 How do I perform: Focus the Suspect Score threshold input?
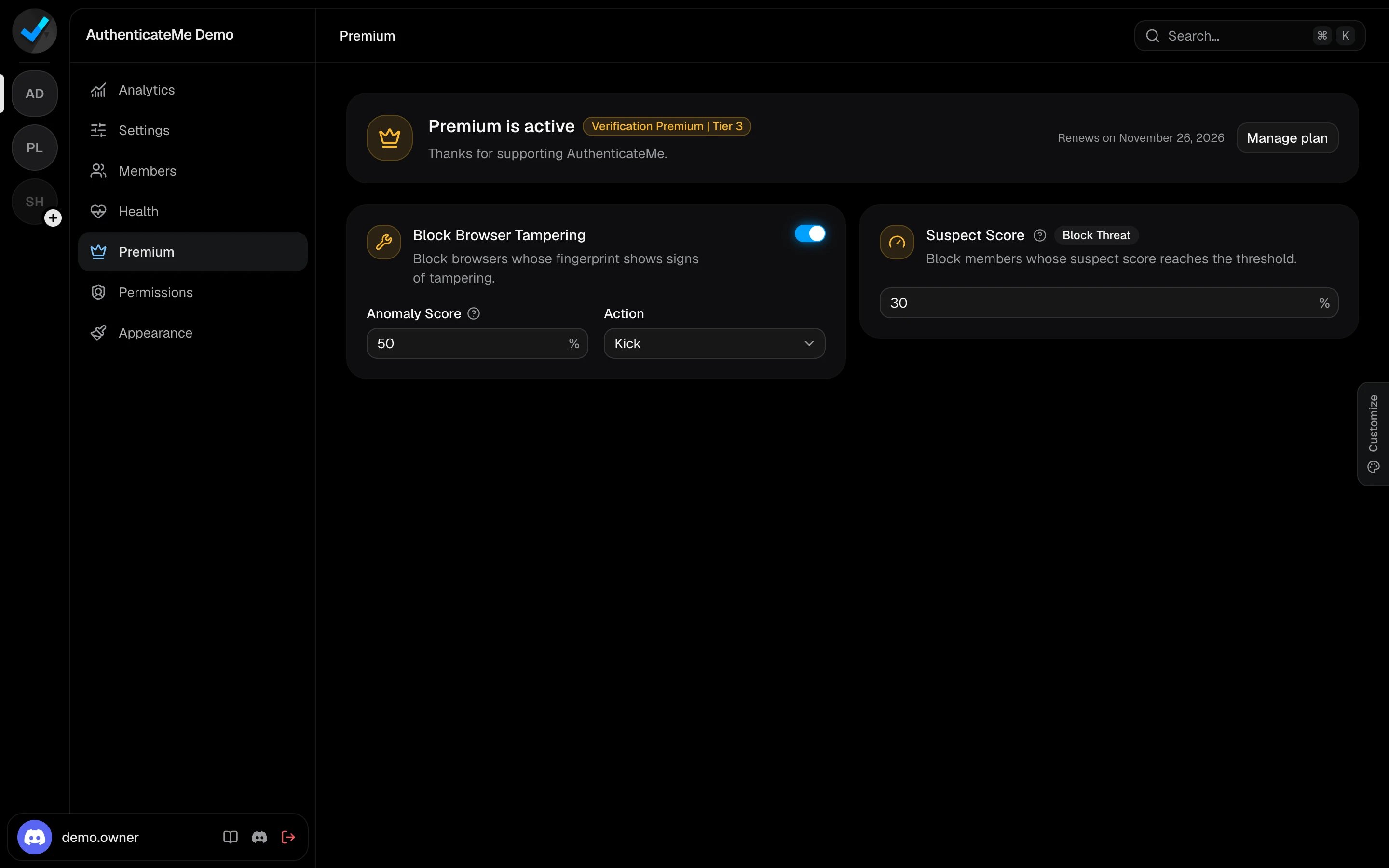(1109, 303)
